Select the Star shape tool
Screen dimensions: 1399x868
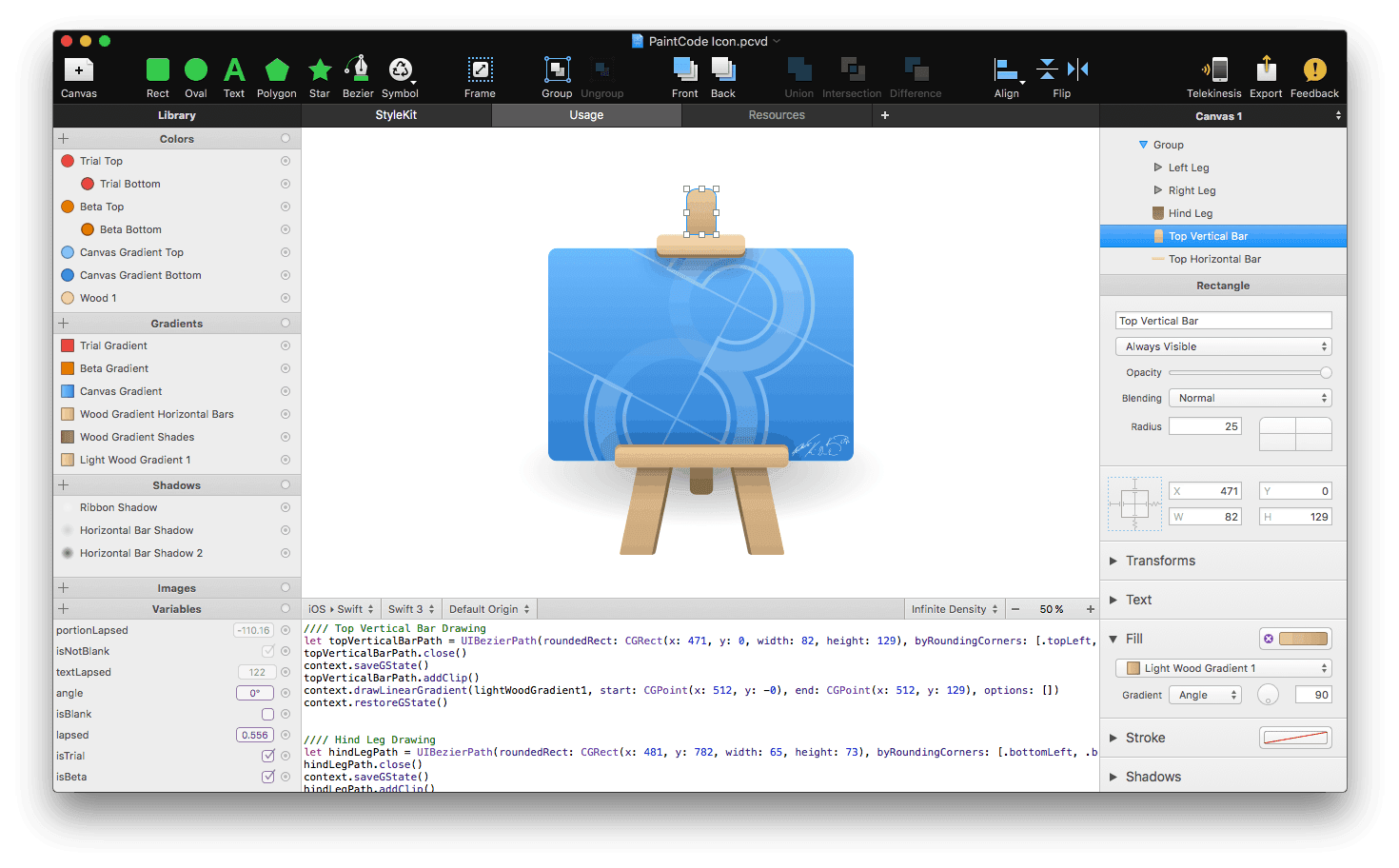[320, 71]
